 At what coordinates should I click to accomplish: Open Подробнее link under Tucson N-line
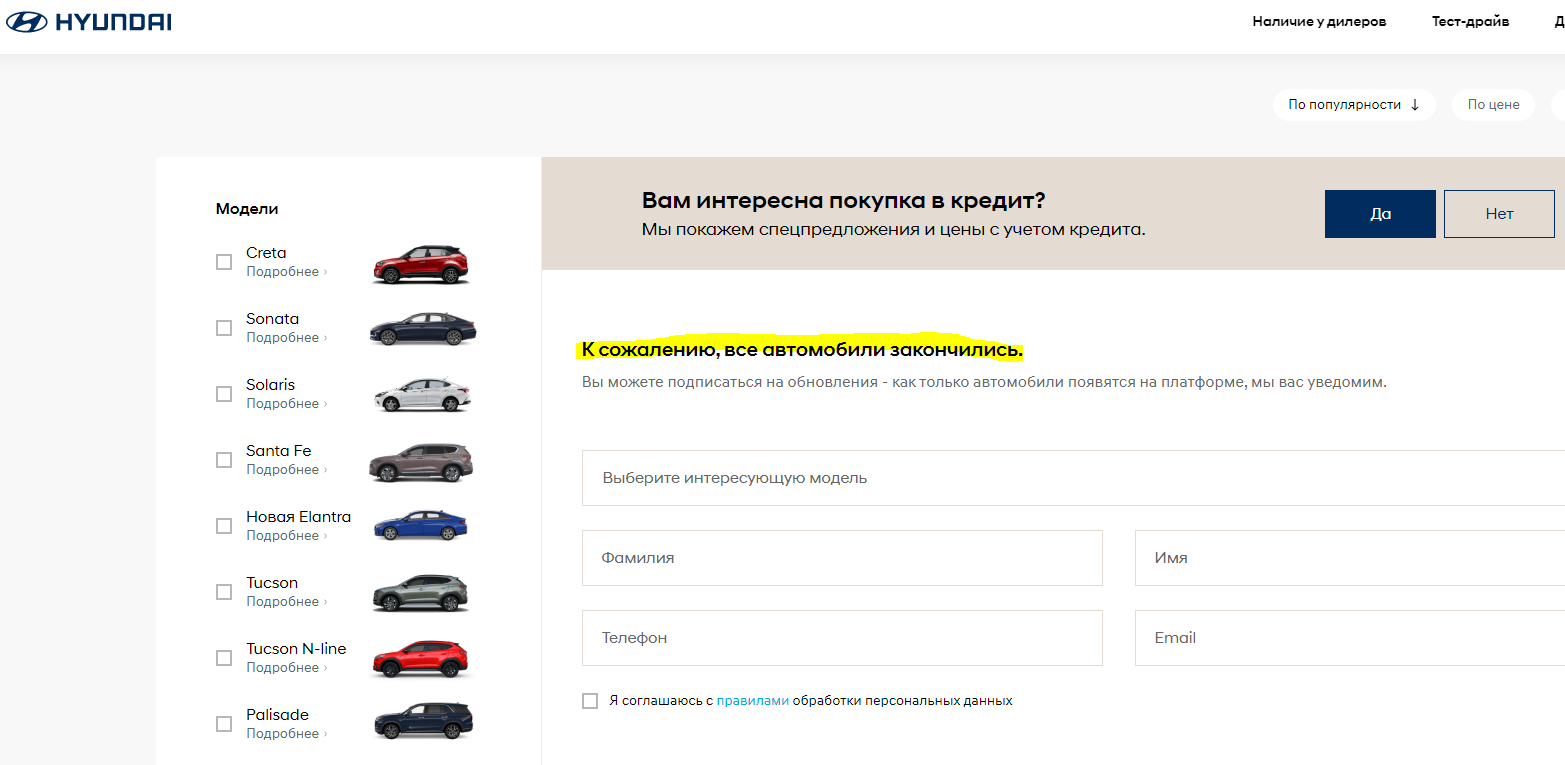point(286,668)
